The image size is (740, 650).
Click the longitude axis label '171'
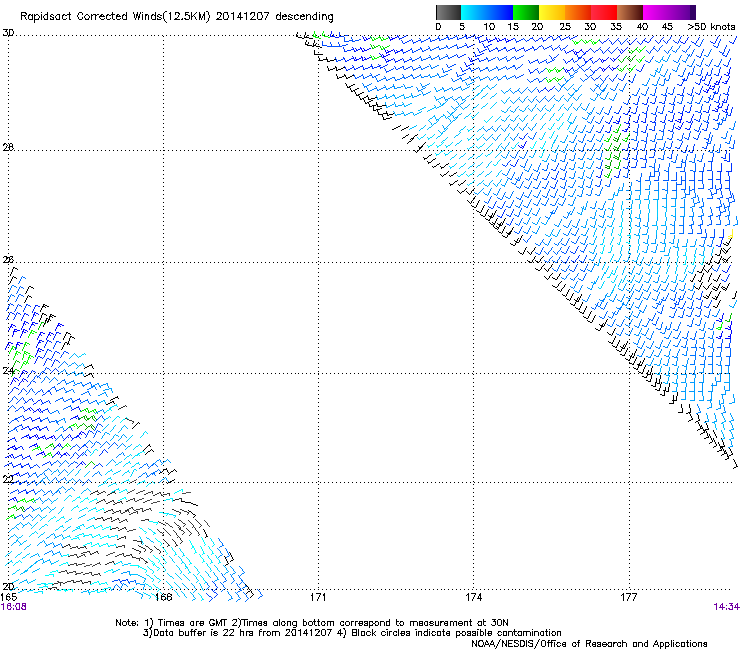(318, 597)
